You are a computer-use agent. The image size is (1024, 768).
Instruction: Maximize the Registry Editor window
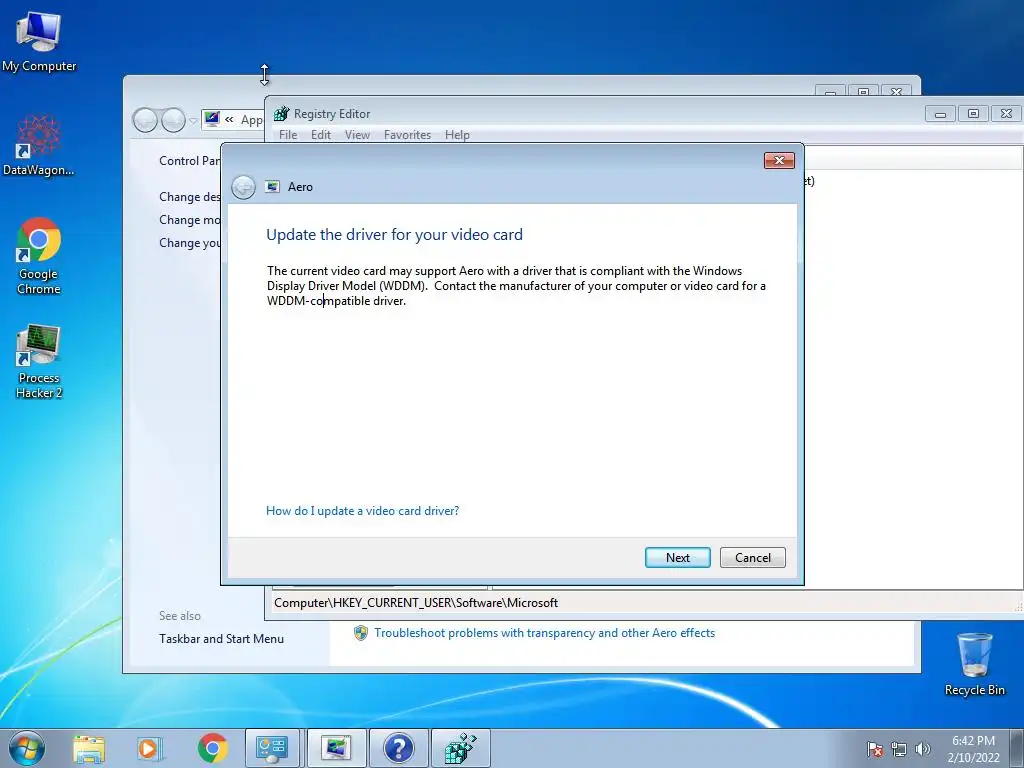click(973, 114)
